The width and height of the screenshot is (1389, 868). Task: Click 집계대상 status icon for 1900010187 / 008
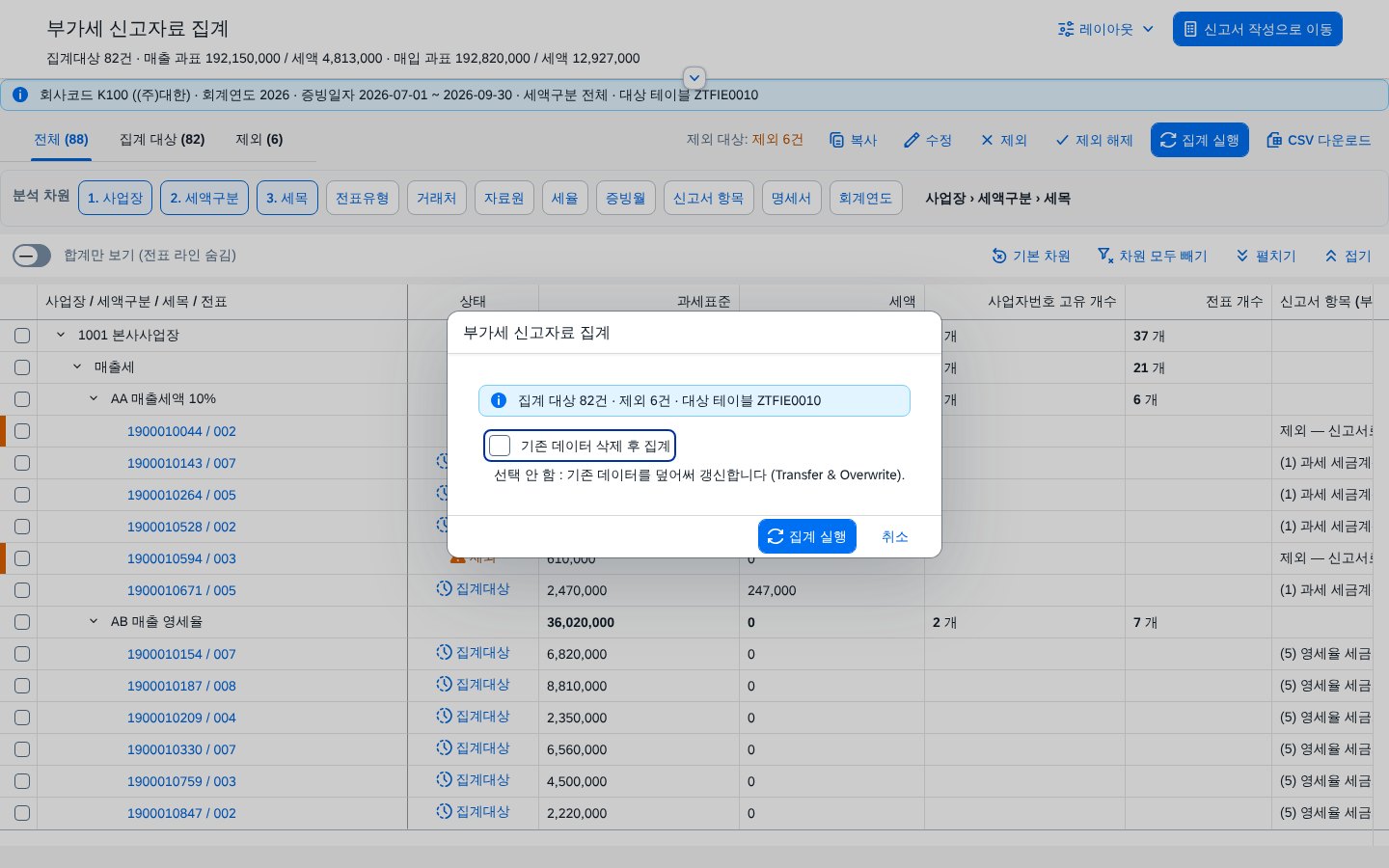tap(444, 684)
